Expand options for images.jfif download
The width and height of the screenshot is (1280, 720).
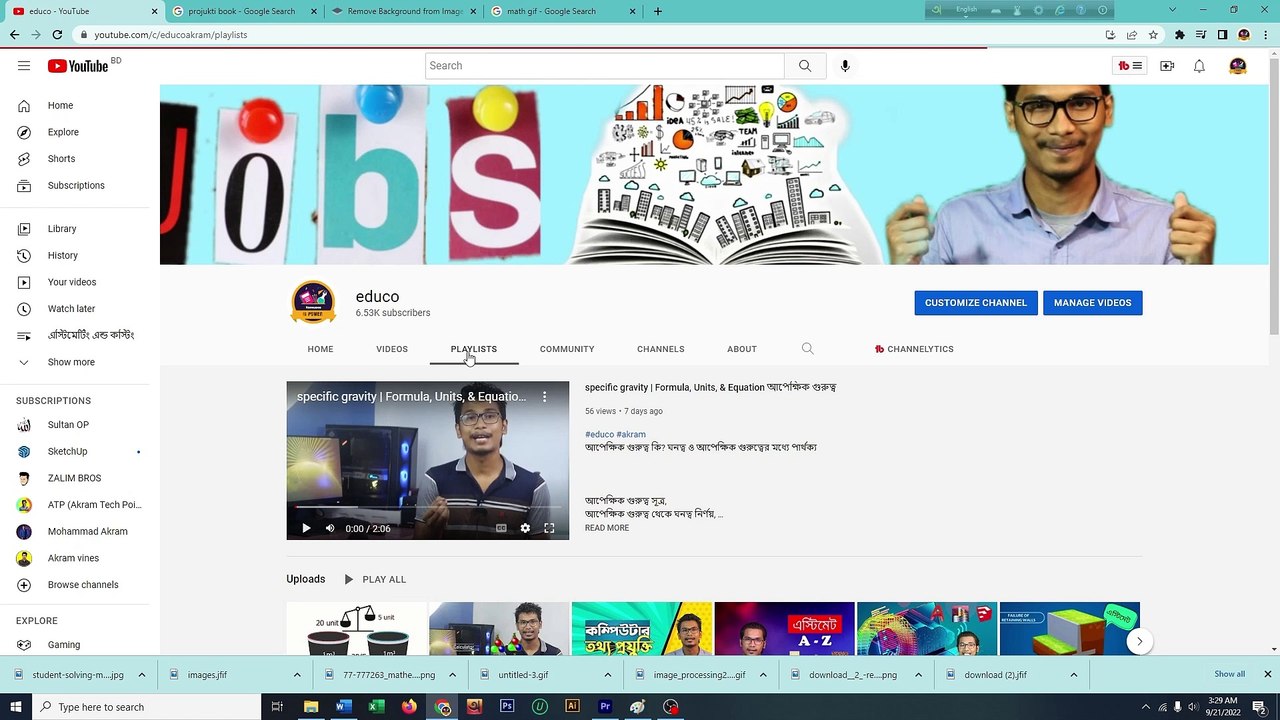point(297,675)
